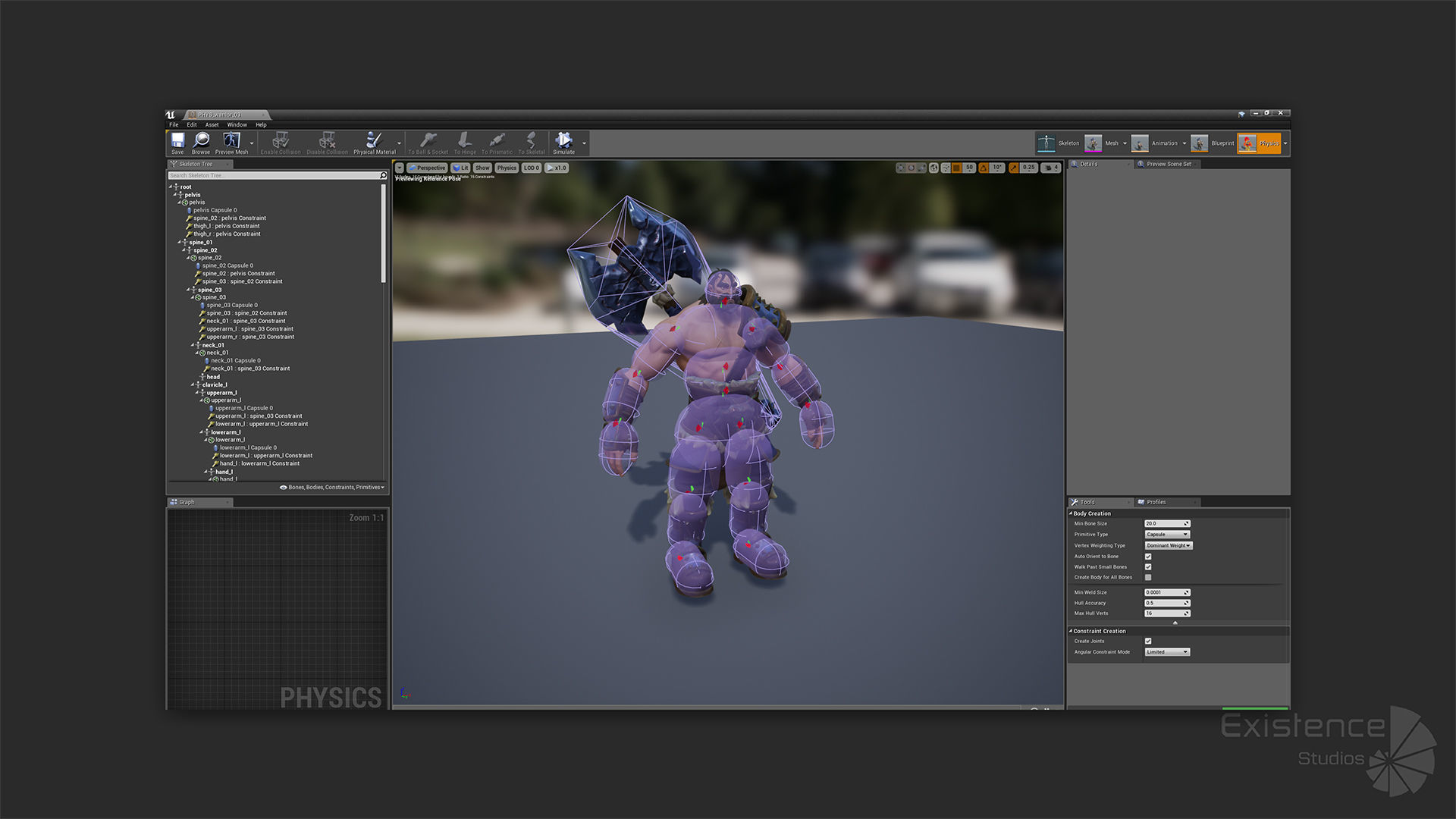This screenshot has height=819, width=1456.
Task: Select spine_03 Capsule 0 tree row
Action: [x=232, y=305]
